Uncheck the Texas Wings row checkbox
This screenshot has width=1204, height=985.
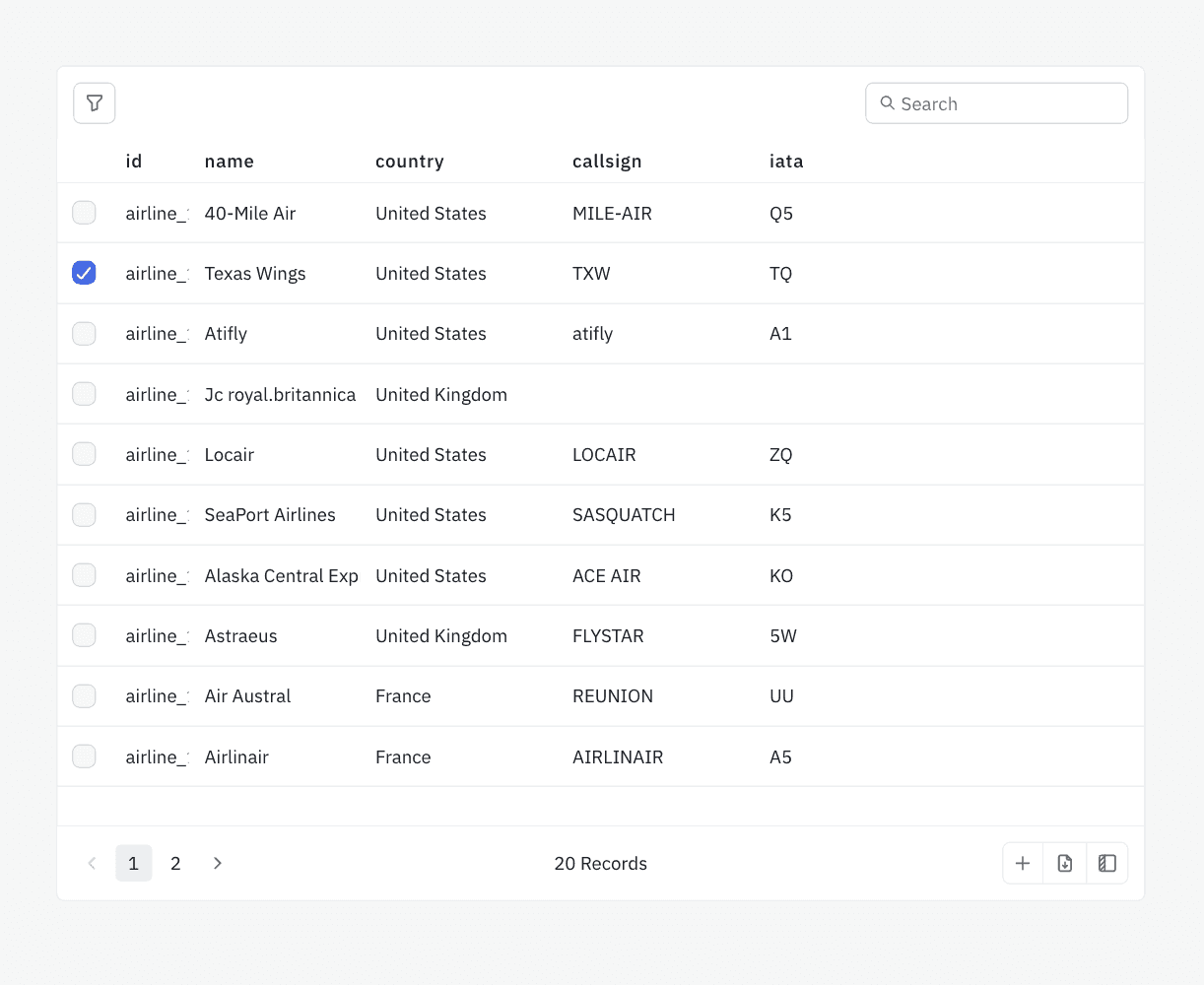point(85,273)
